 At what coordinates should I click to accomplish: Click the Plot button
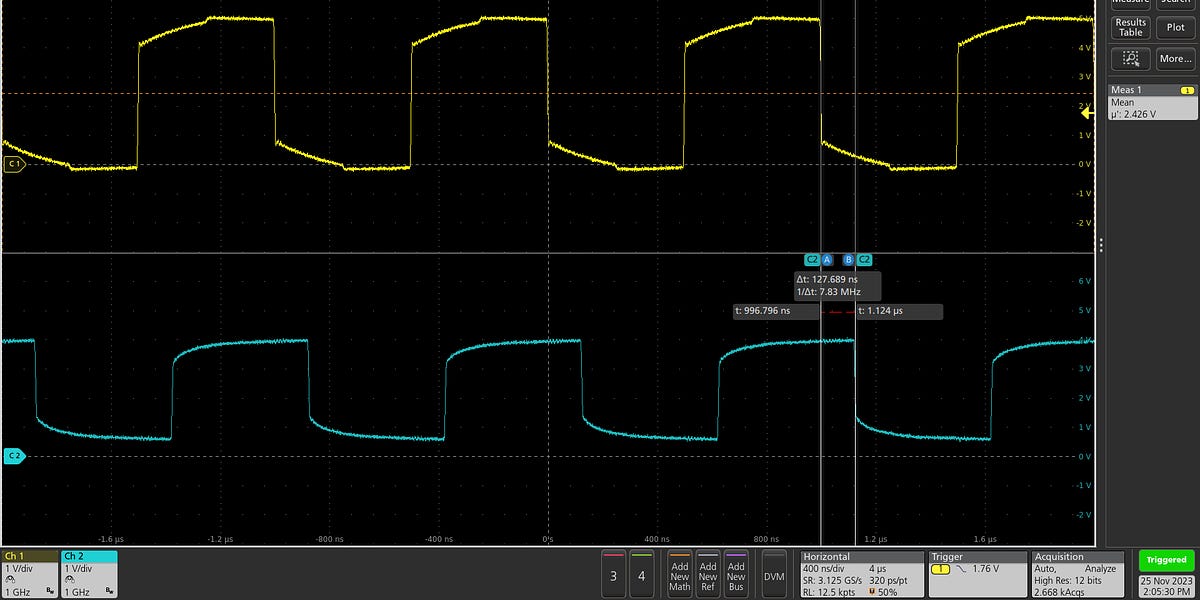1175,27
